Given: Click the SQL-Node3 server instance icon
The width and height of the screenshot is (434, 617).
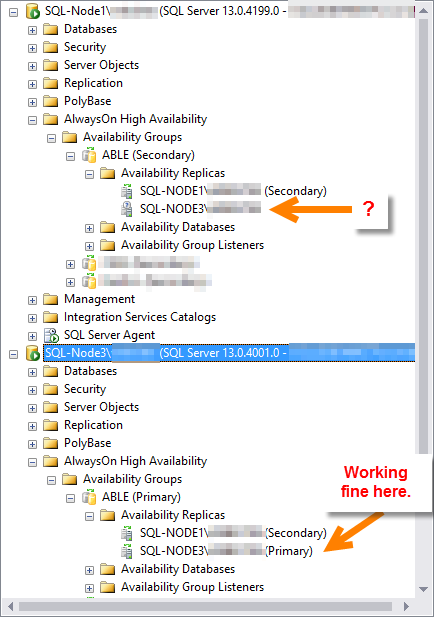Looking at the screenshot, I should (33, 353).
